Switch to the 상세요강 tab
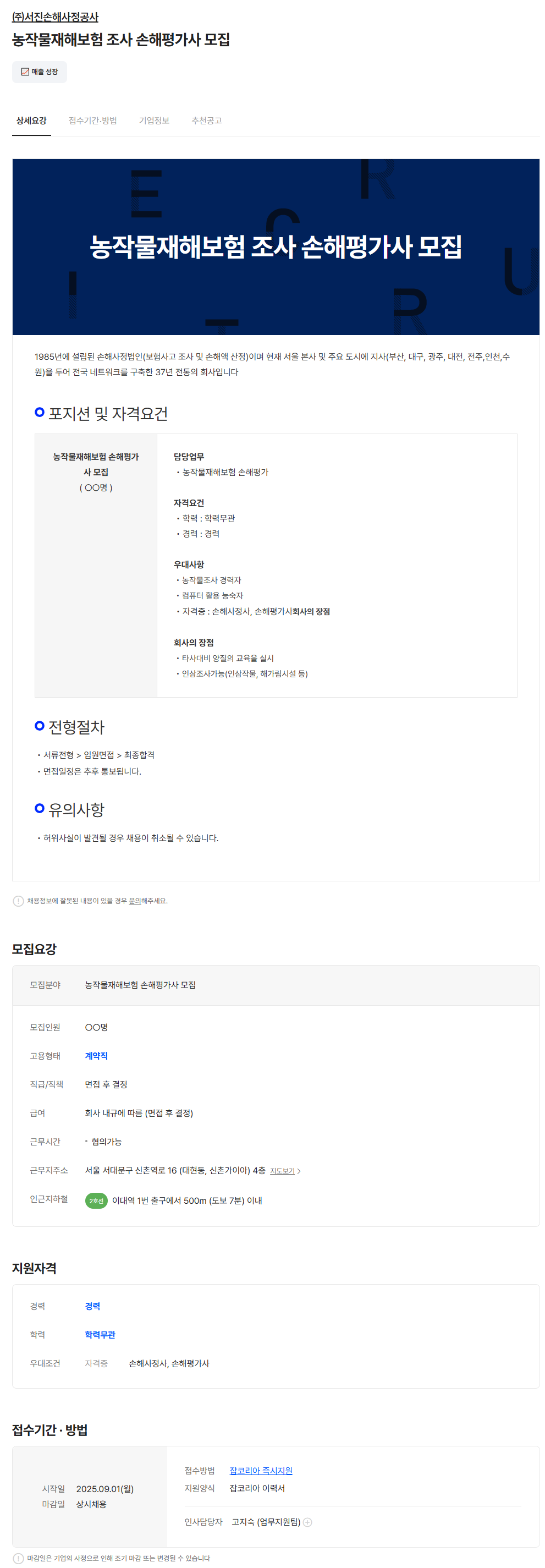 tap(31, 120)
